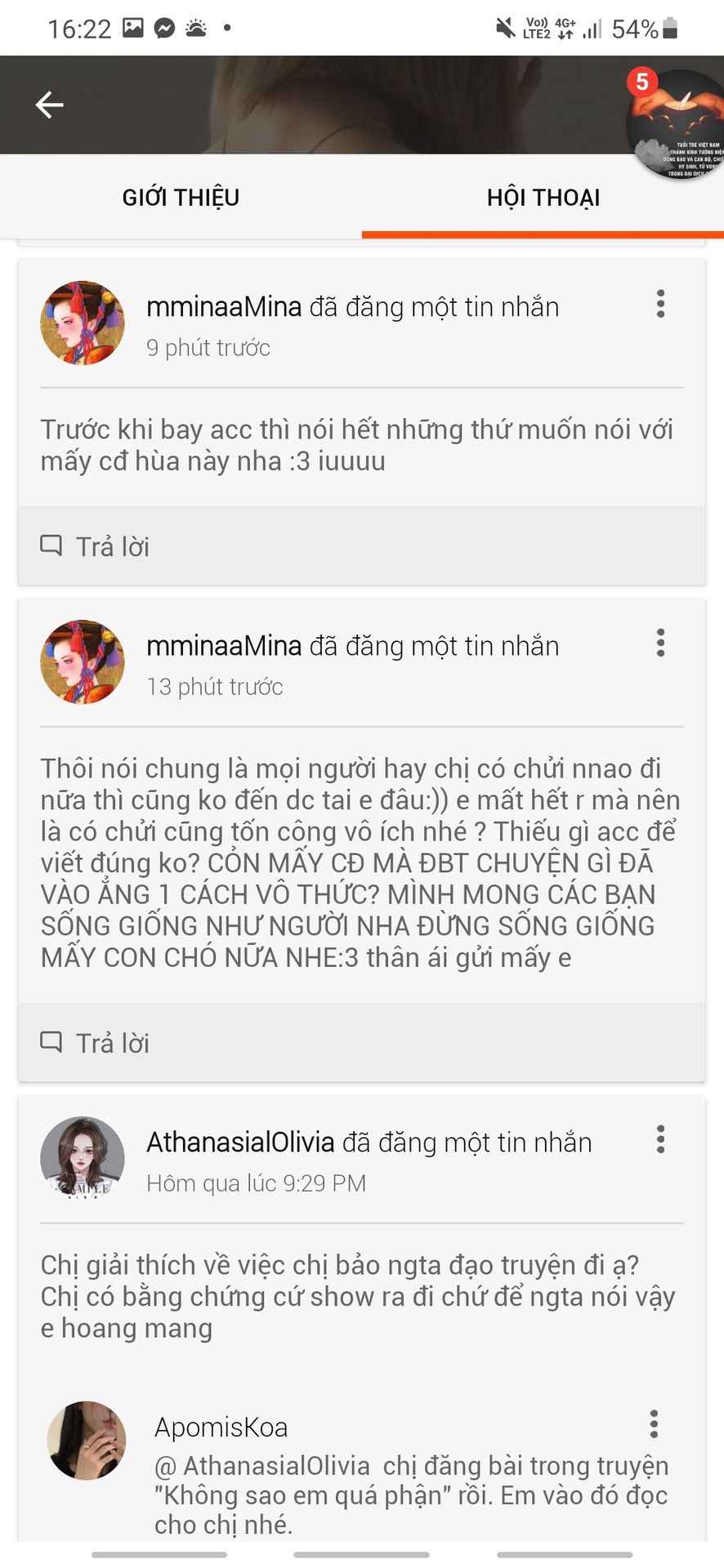Image resolution: width=724 pixels, height=1568 pixels.
Task: Open mminaaMina's avatar on the 13 phút trước post
Action: click(83, 662)
